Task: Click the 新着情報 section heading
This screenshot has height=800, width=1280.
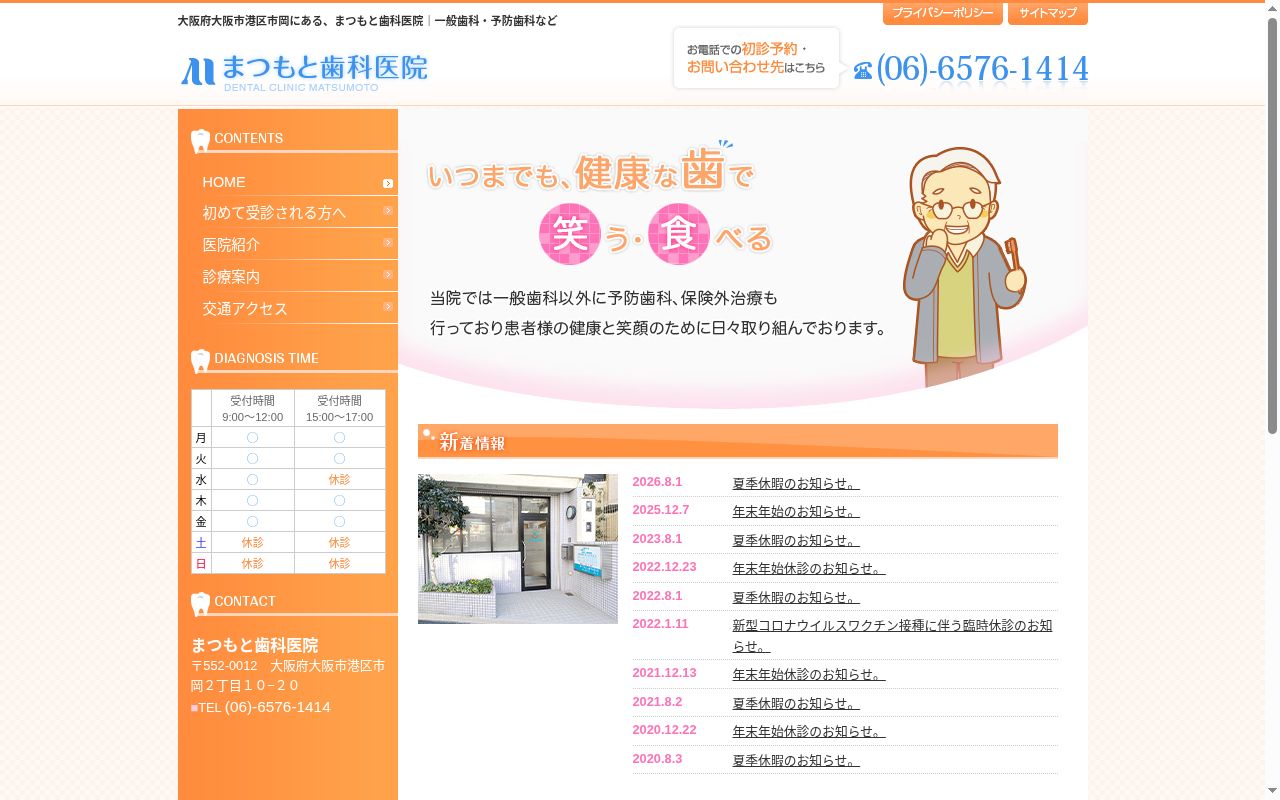Action: [x=738, y=441]
